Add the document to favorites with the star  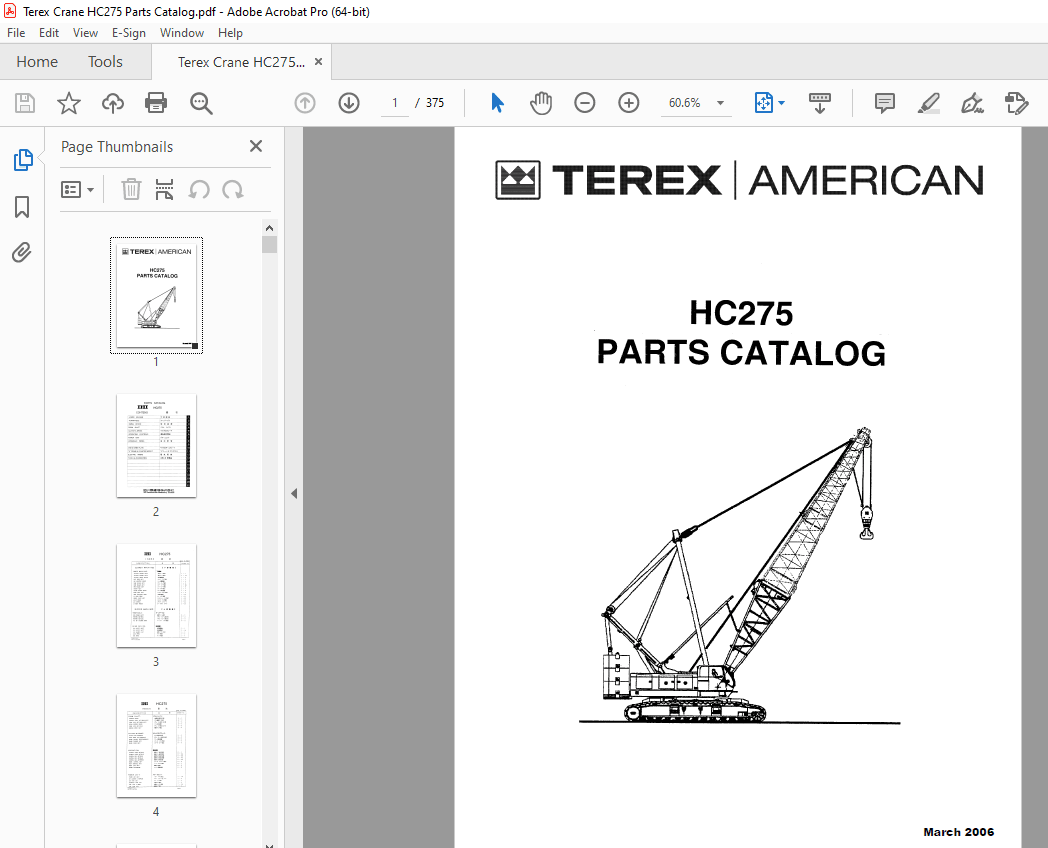[x=67, y=103]
